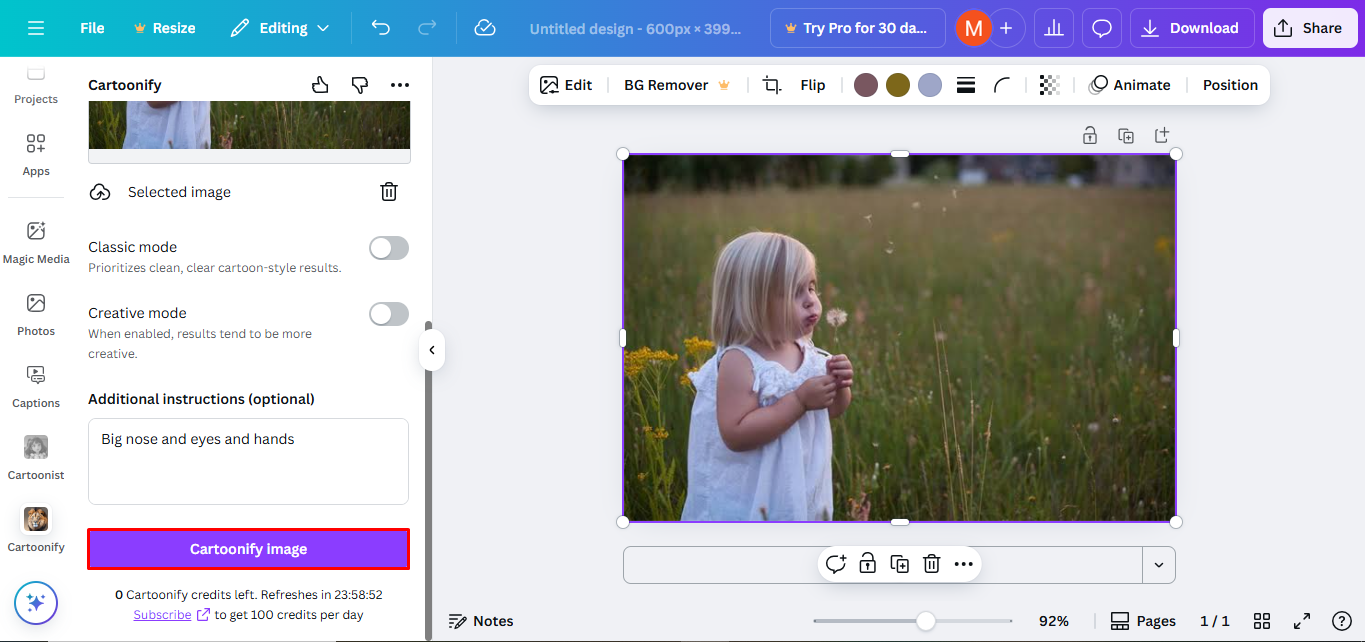Click the thumbs up on Cartoonify results
Screen dimensions: 1365x642
[x=319, y=85]
